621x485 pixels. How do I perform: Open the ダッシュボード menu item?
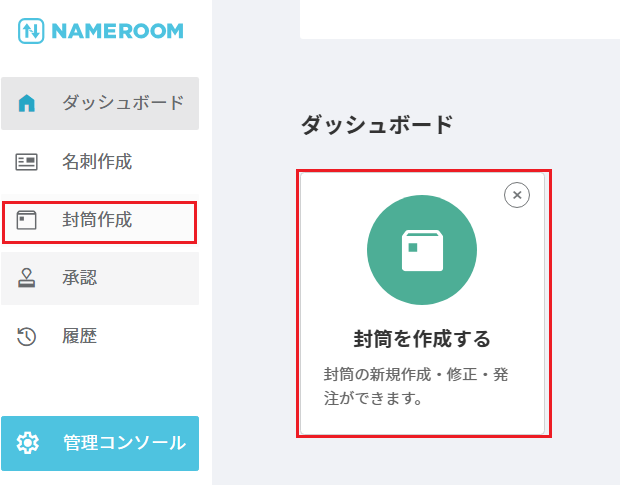122,103
